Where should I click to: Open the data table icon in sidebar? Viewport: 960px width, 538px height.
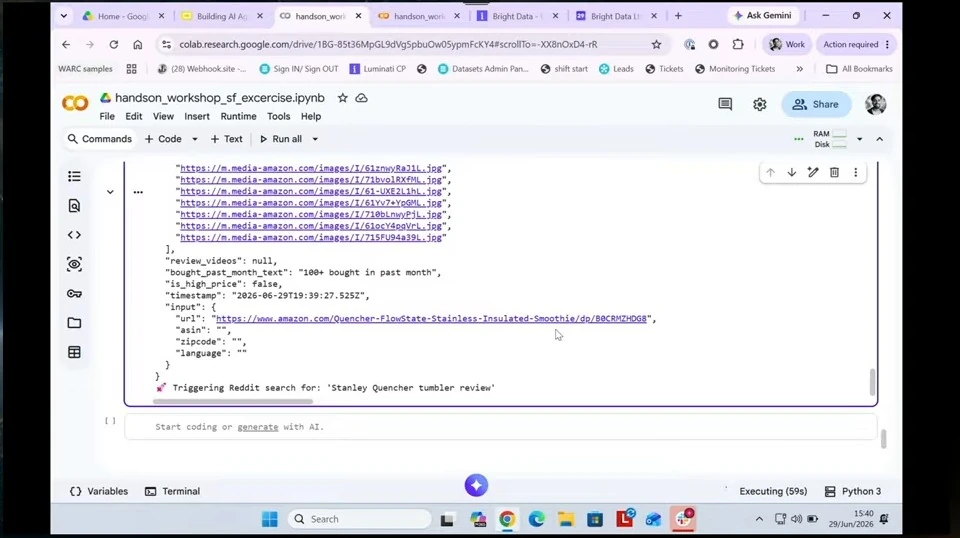click(74, 352)
